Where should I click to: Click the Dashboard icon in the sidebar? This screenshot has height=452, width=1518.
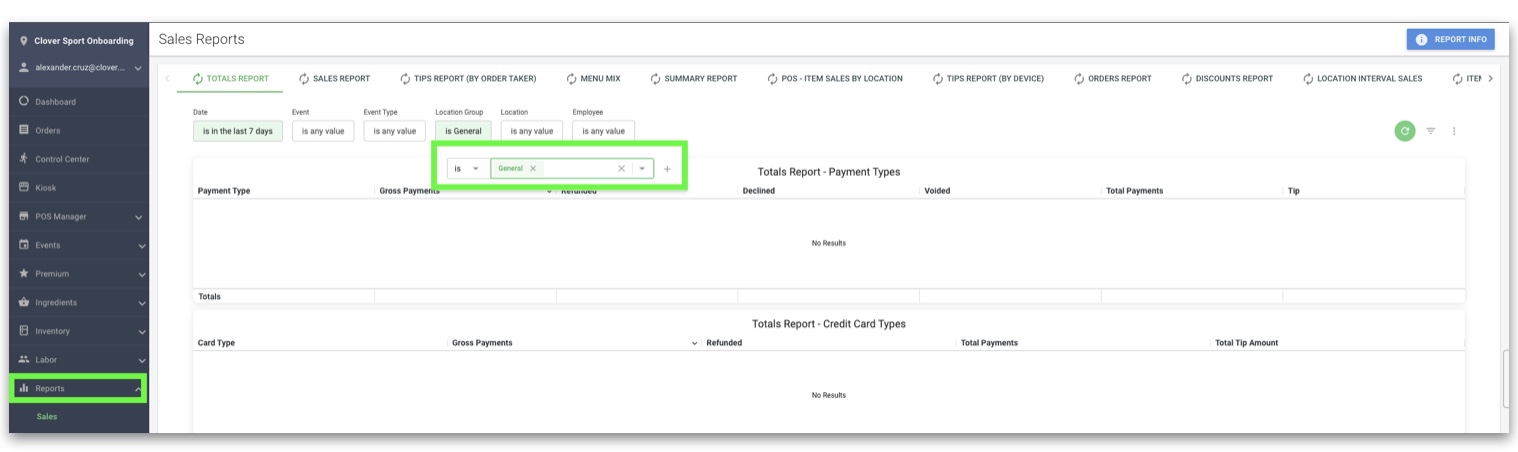tap(24, 102)
